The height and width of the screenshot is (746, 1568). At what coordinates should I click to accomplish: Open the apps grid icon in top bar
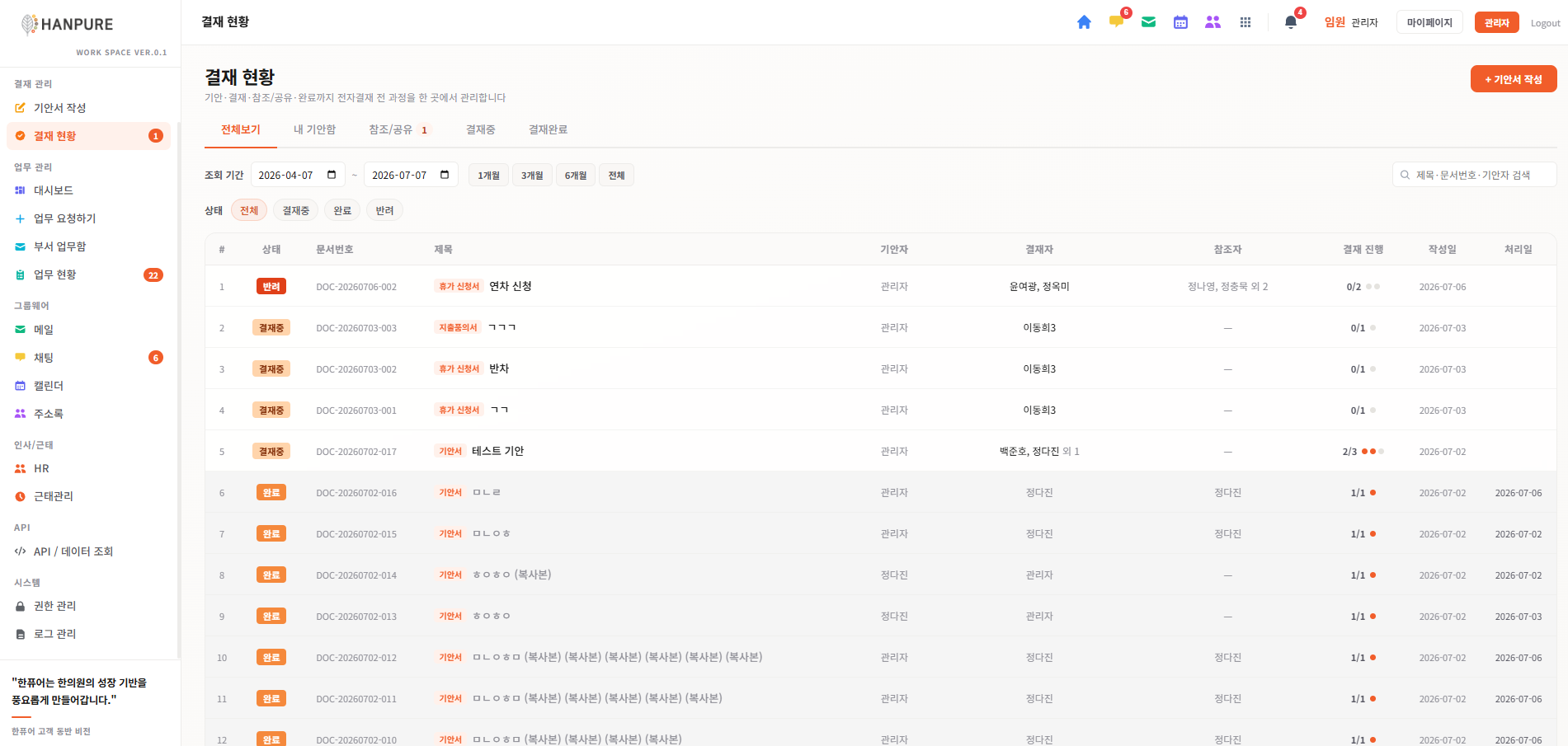pos(1245,22)
